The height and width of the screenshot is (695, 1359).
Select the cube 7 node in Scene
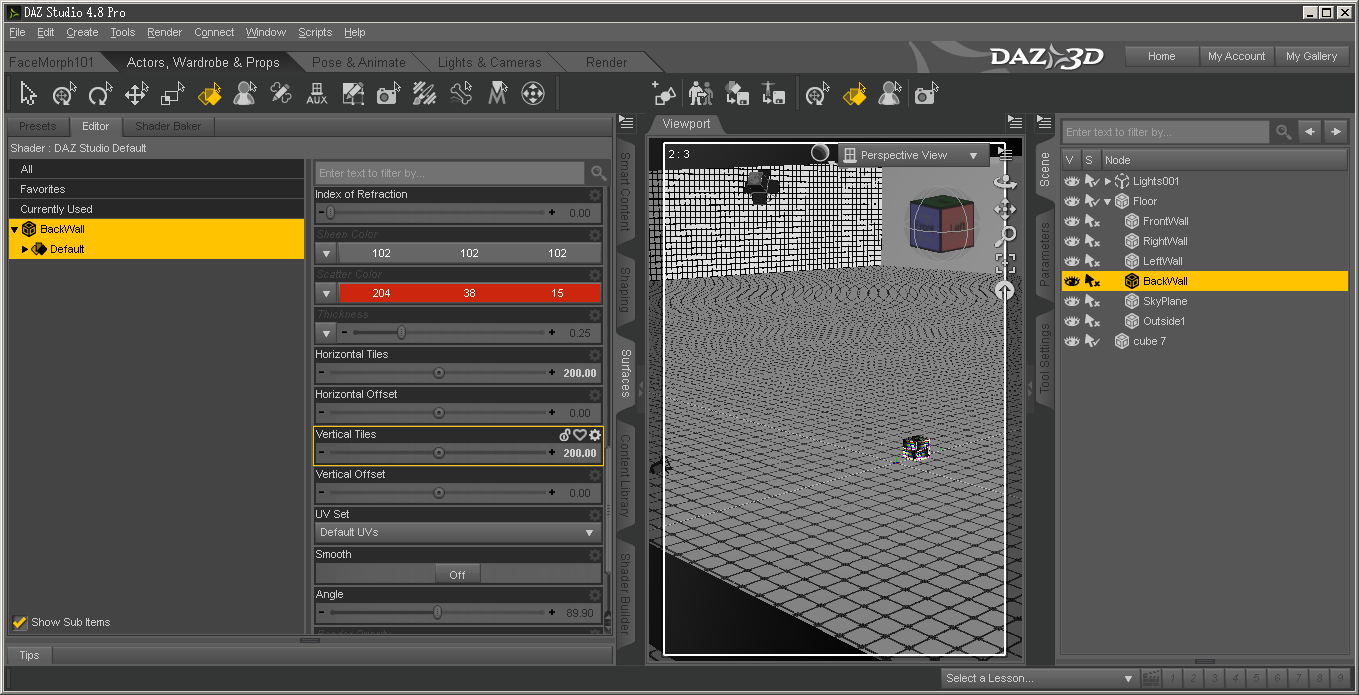click(x=1149, y=341)
